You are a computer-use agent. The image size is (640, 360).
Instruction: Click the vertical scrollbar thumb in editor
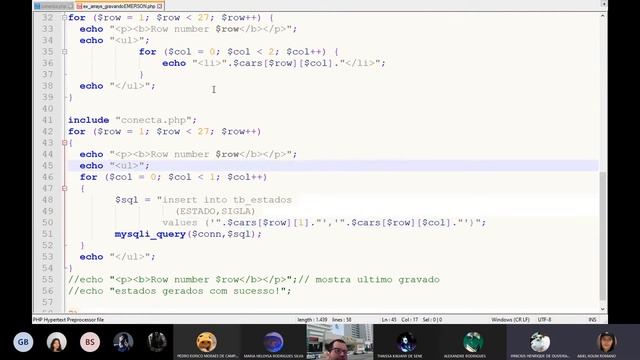coord(603,236)
